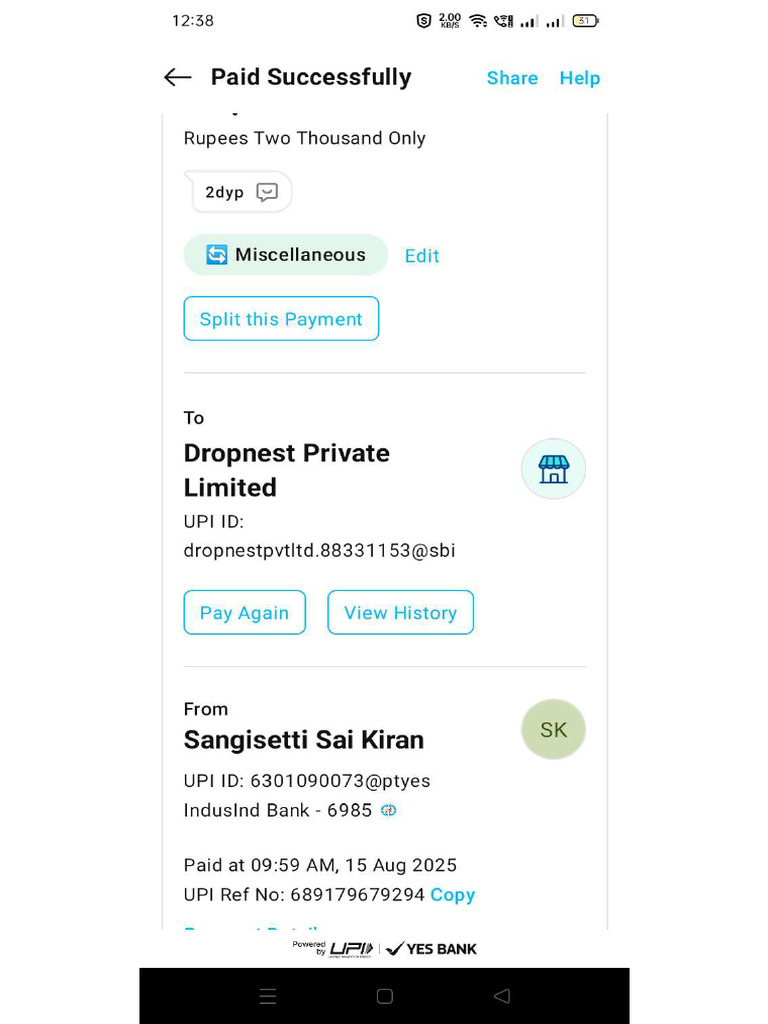Tap the Dropnest merchant store icon
The width and height of the screenshot is (768, 1024).
(553, 469)
